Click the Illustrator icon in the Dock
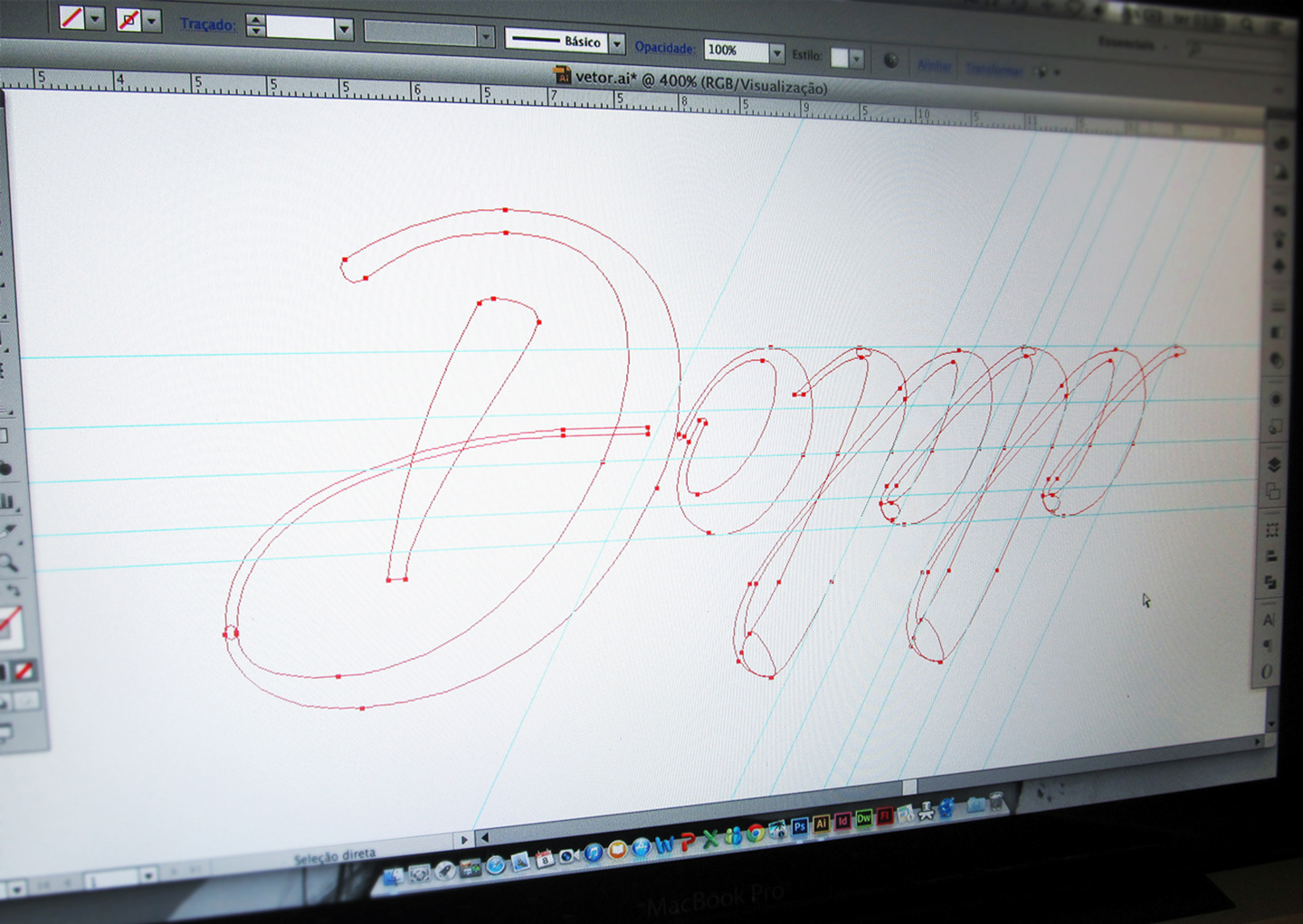The height and width of the screenshot is (924, 1303). (x=822, y=824)
